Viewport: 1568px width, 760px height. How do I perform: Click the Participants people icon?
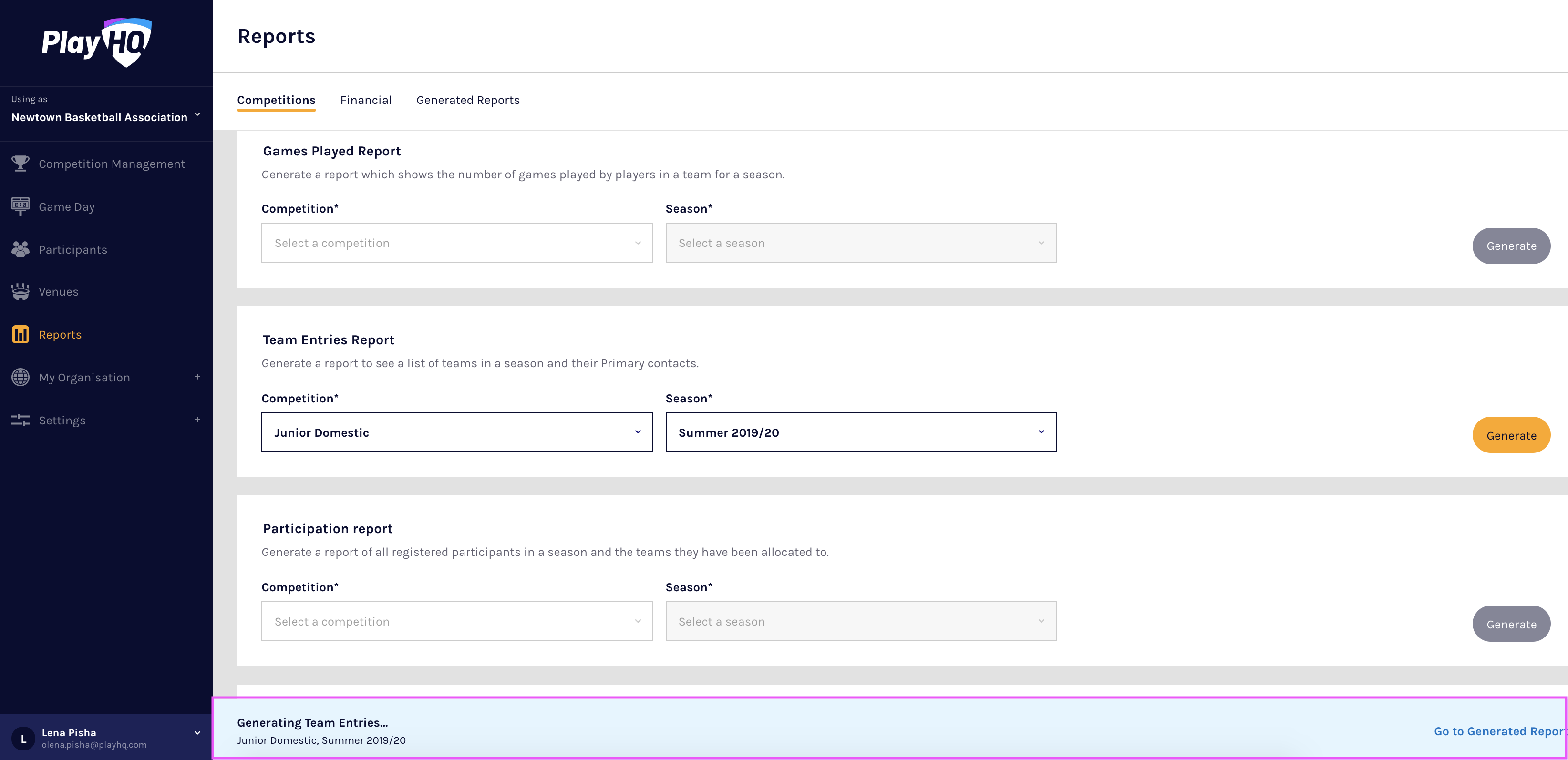tap(20, 249)
